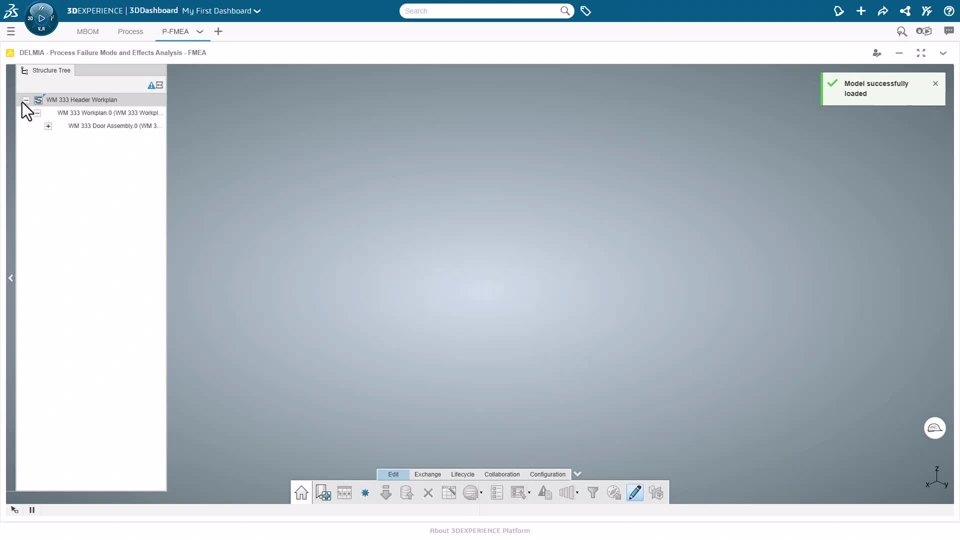Viewport: 960px width, 540px height.
Task: Click the magnifier search button
Action: coord(564,10)
